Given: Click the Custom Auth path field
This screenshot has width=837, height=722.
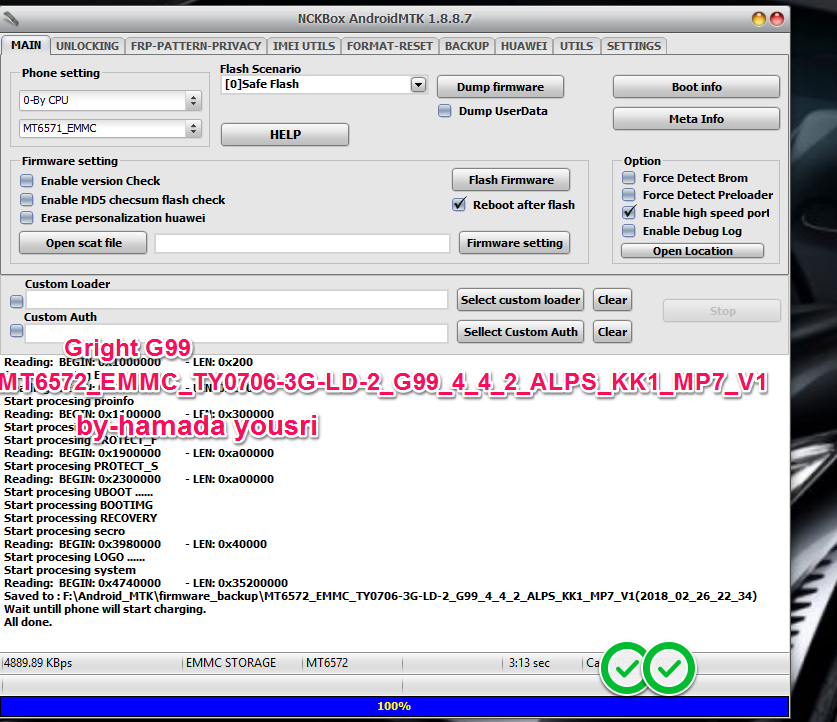Looking at the screenshot, I should pyautogui.click(x=237, y=333).
